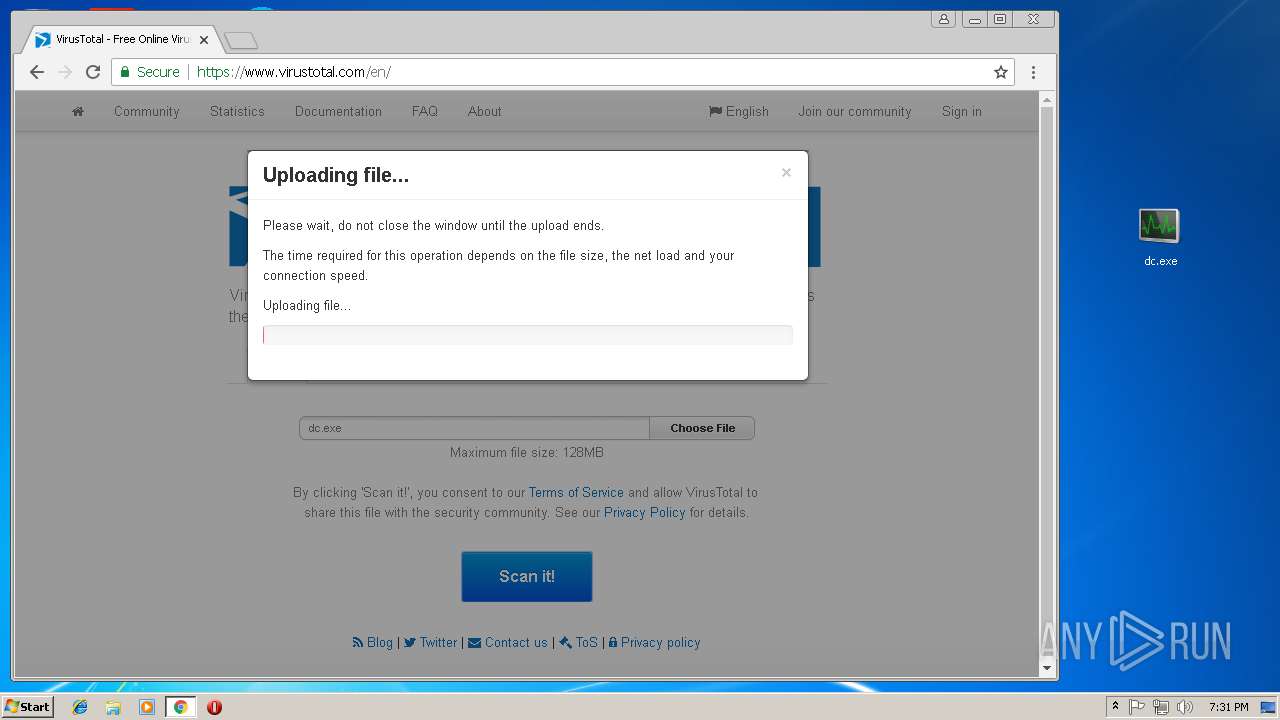Open the Windows Start menu

28,706
